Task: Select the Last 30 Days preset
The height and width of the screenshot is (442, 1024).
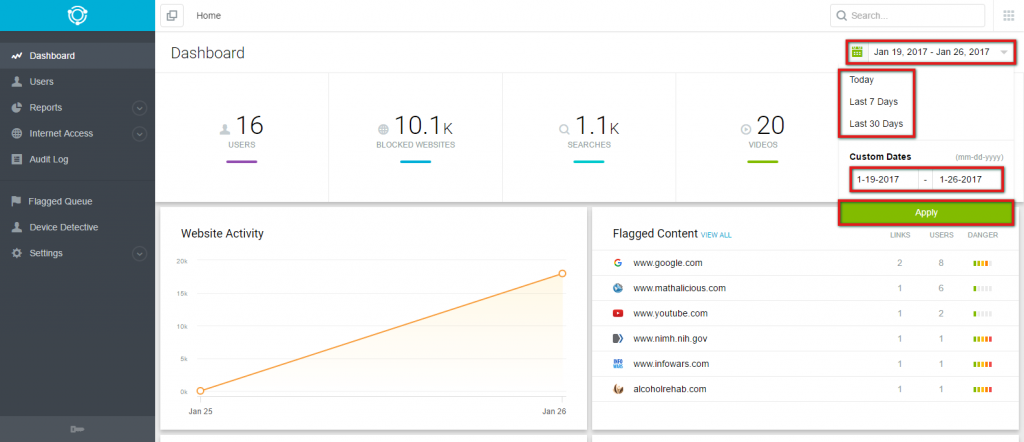Action: pos(876,123)
